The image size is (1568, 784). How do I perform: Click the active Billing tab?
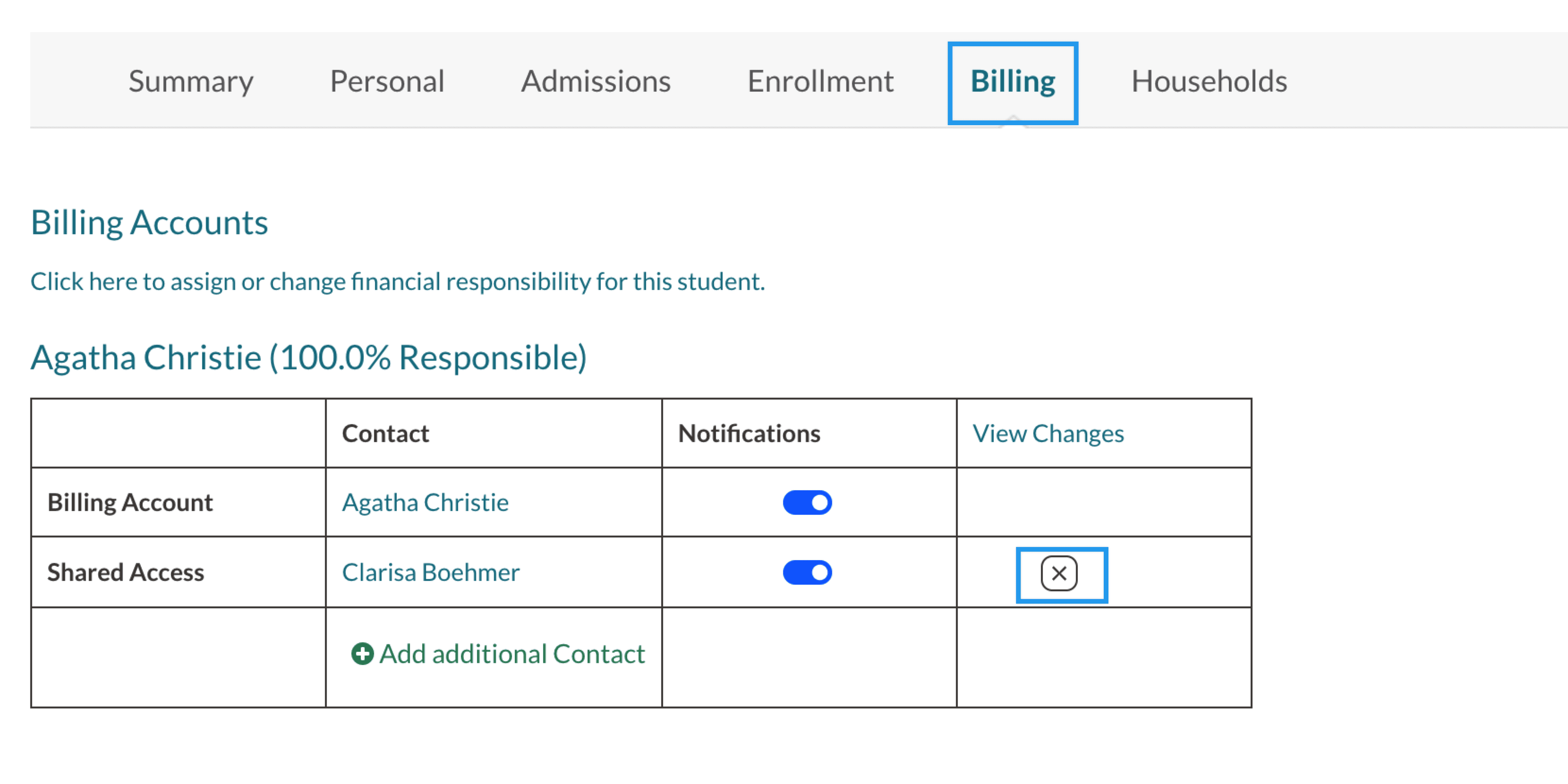pos(1012,82)
